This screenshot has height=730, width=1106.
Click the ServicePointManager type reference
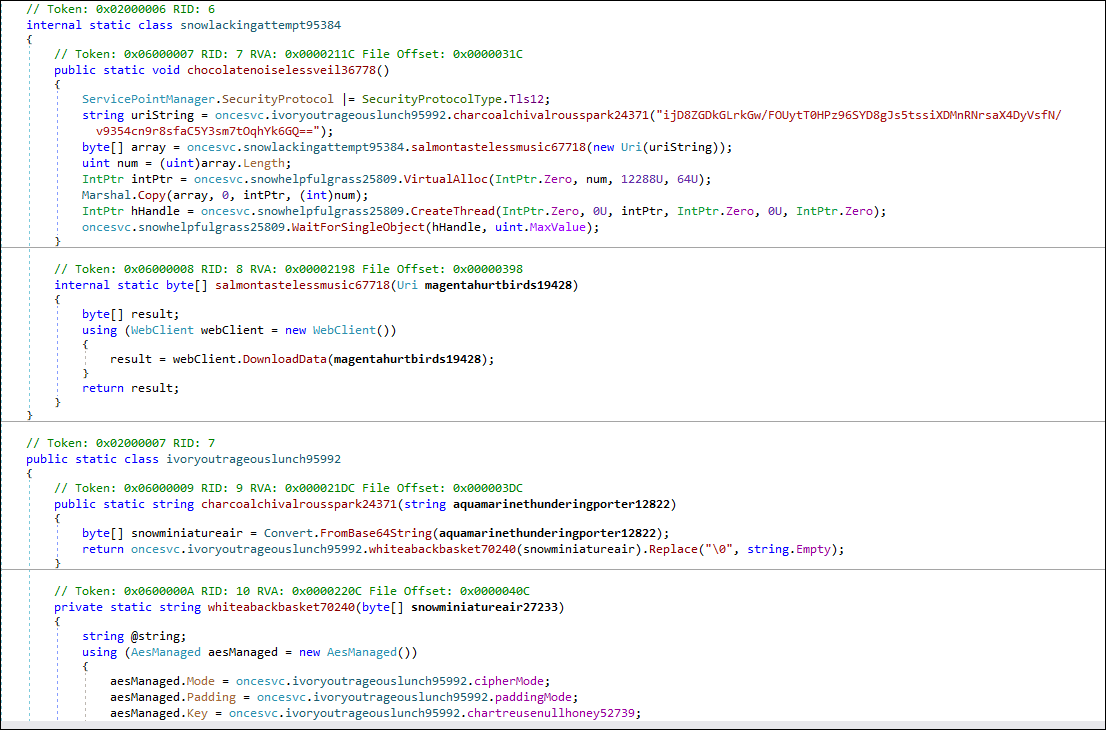pyautogui.click(x=148, y=99)
